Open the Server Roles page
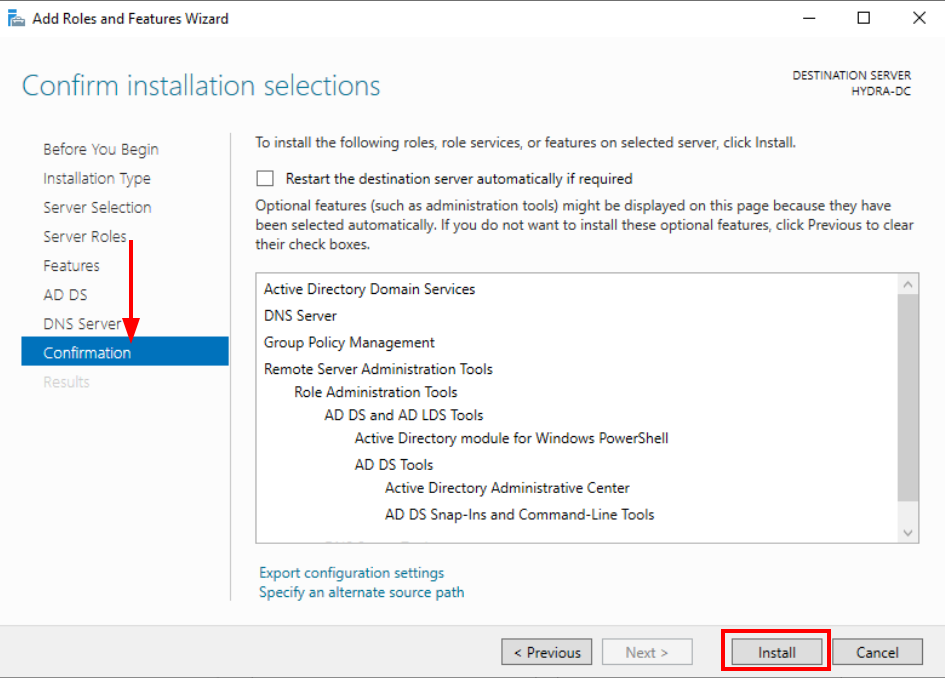Viewport: 945px width, 678px height. tap(85, 236)
